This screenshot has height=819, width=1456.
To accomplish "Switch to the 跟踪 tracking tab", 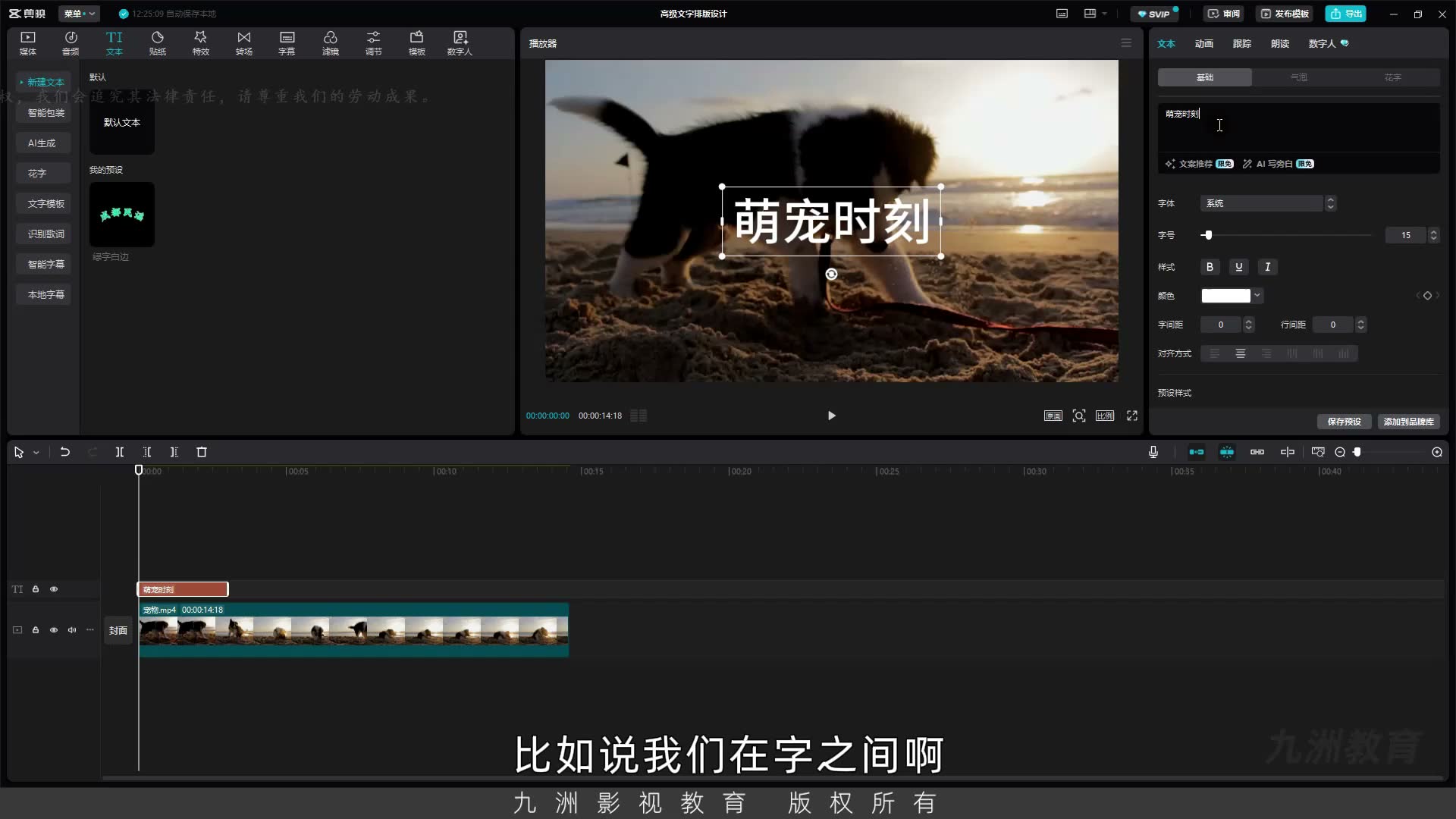I will pyautogui.click(x=1242, y=43).
